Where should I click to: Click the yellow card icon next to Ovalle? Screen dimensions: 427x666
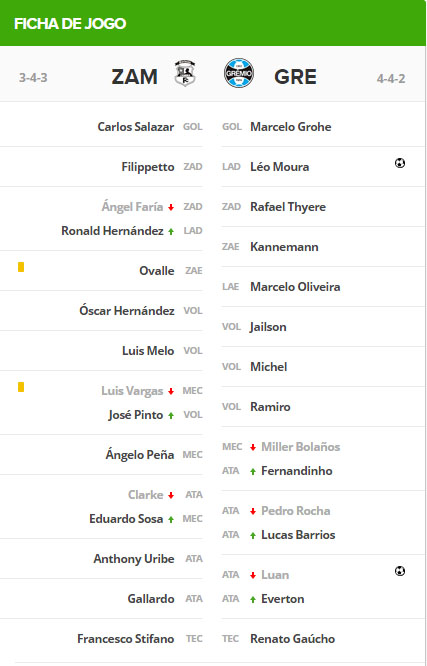21,267
